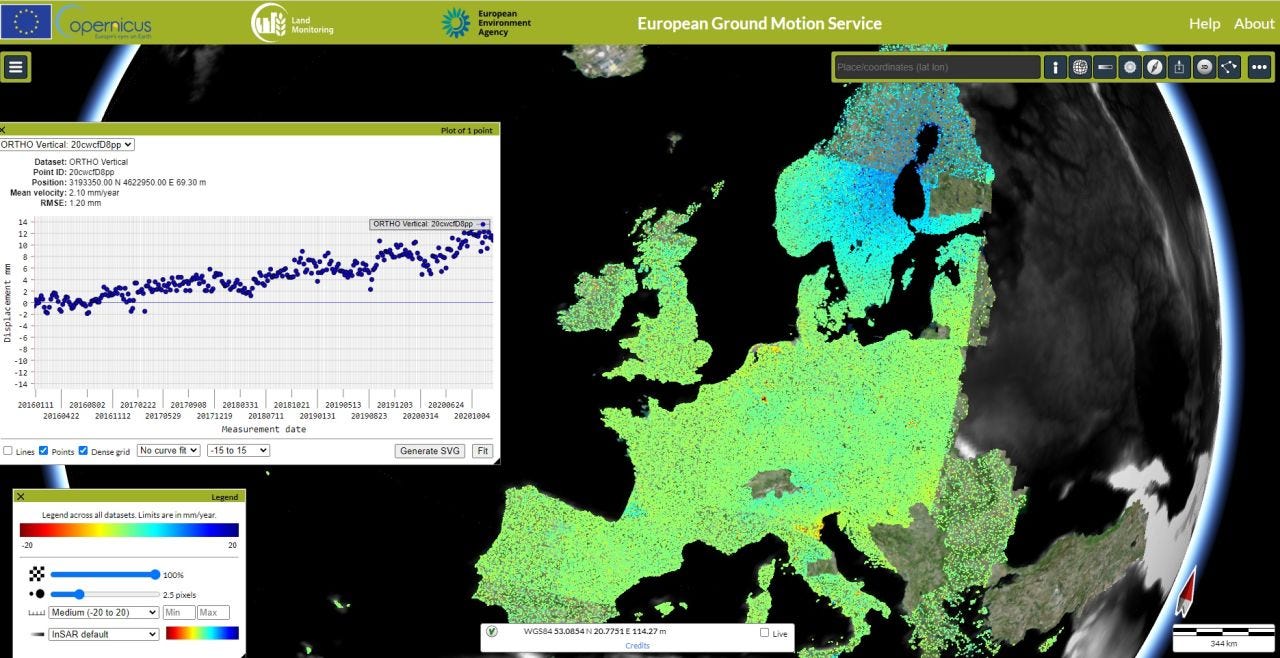The height and width of the screenshot is (658, 1280).
Task: Open the Help menu
Action: 1205,23
